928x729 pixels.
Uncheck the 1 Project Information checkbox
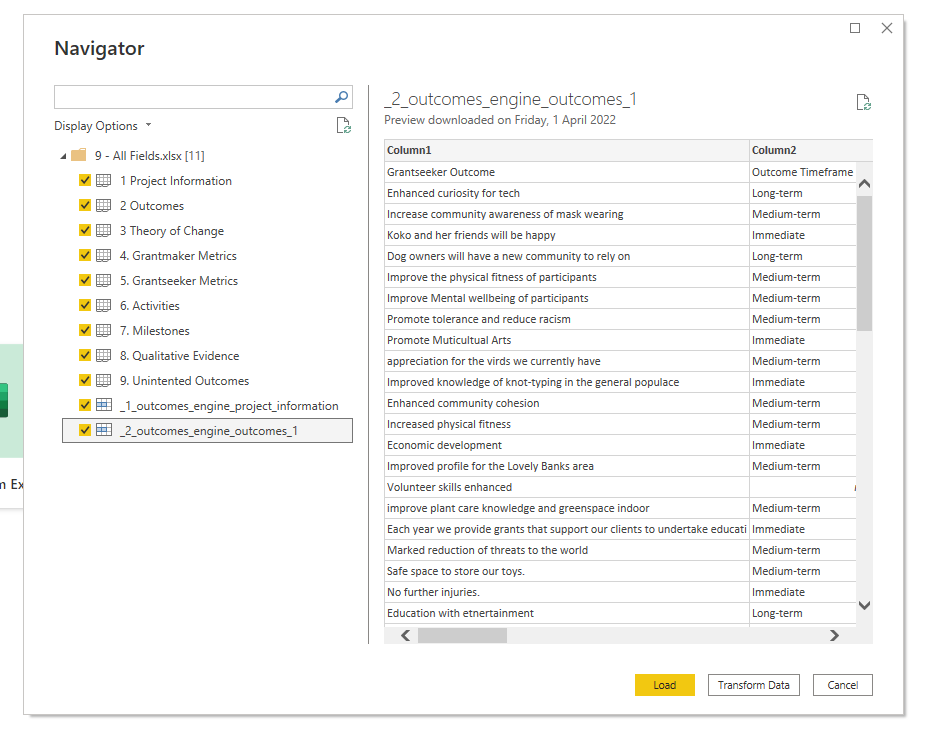[85, 181]
